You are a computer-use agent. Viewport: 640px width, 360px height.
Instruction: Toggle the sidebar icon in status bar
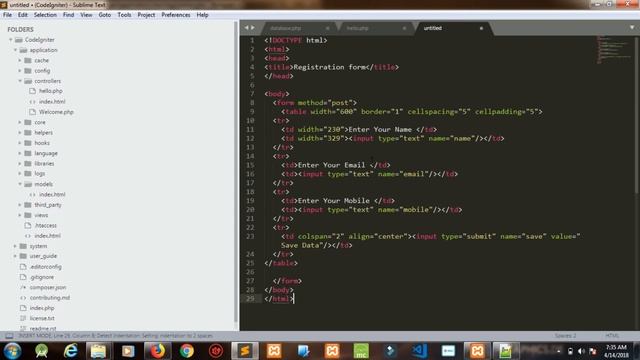point(9,336)
